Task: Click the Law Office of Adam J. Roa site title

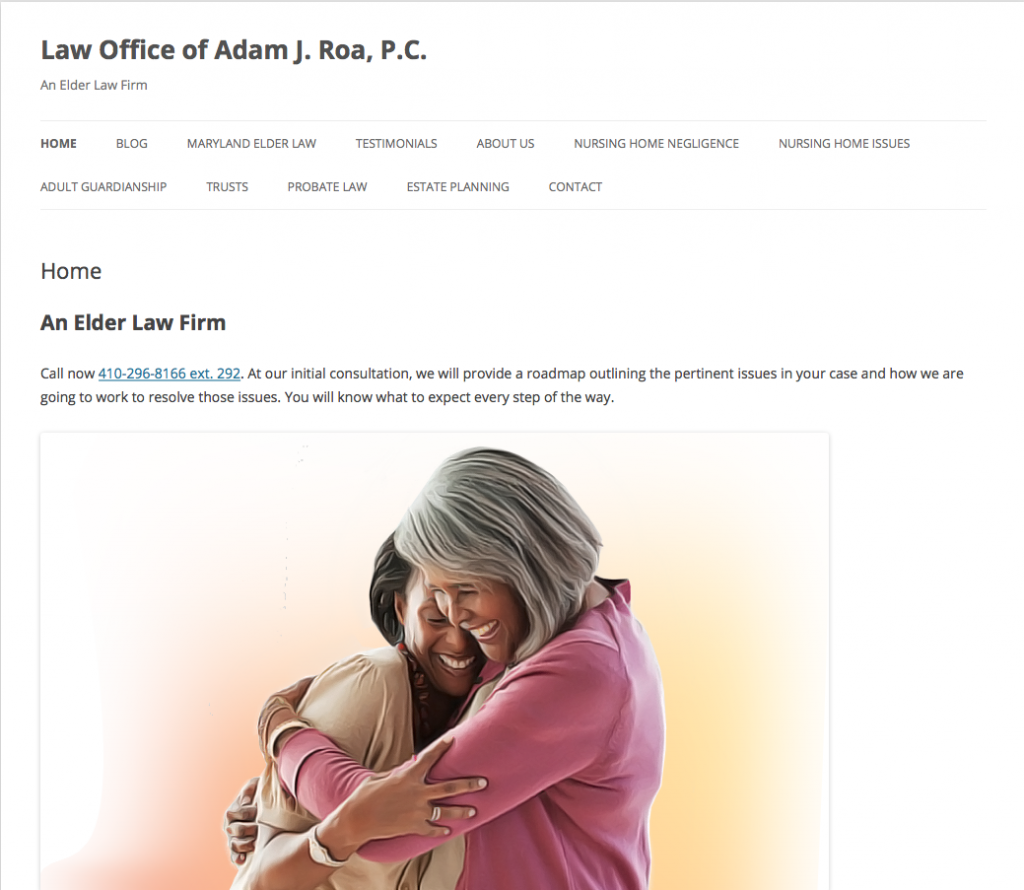Action: [233, 50]
